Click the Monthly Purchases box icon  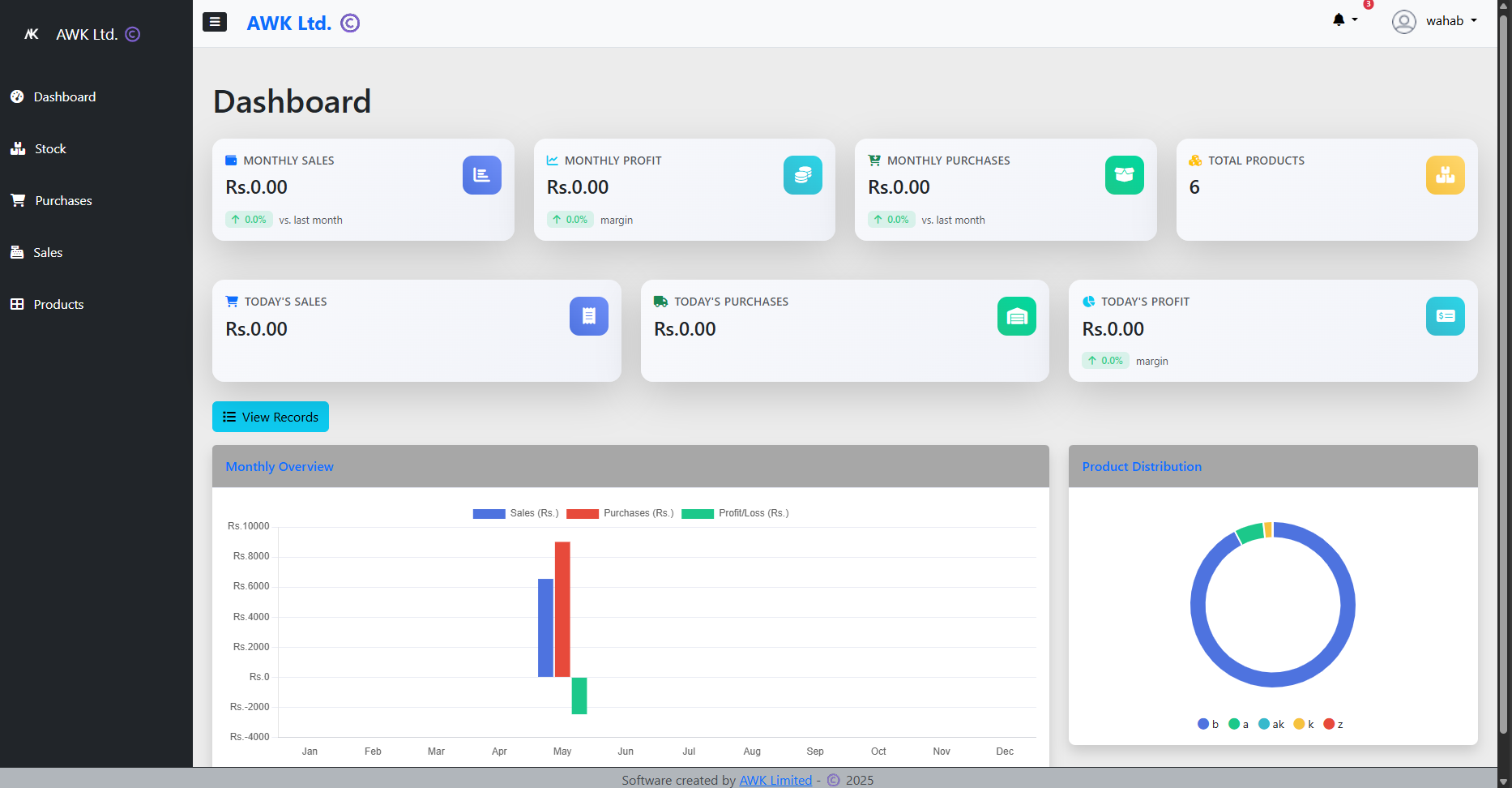pyautogui.click(x=1124, y=175)
